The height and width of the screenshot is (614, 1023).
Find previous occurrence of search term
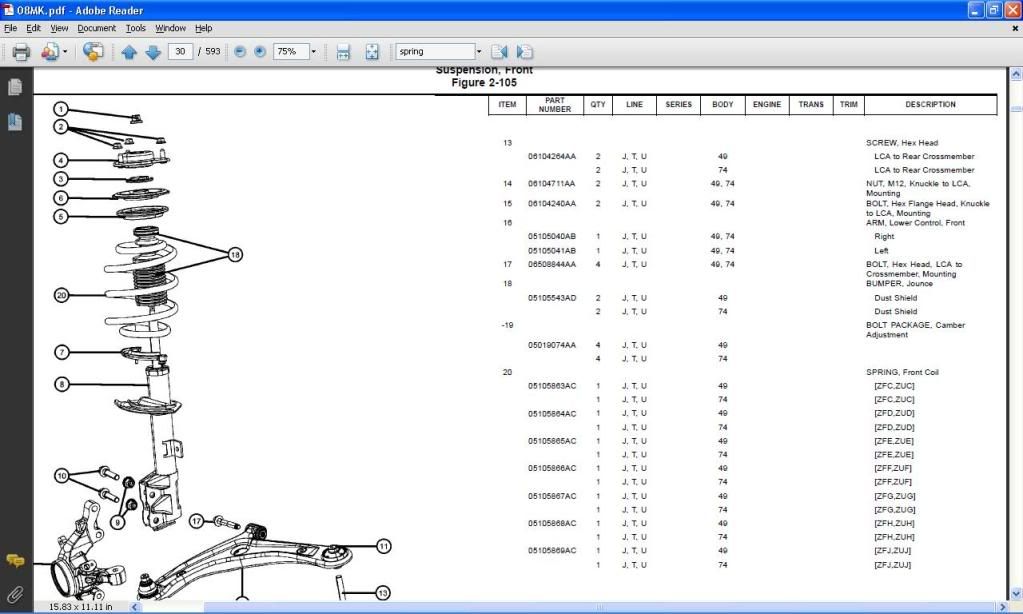point(500,52)
